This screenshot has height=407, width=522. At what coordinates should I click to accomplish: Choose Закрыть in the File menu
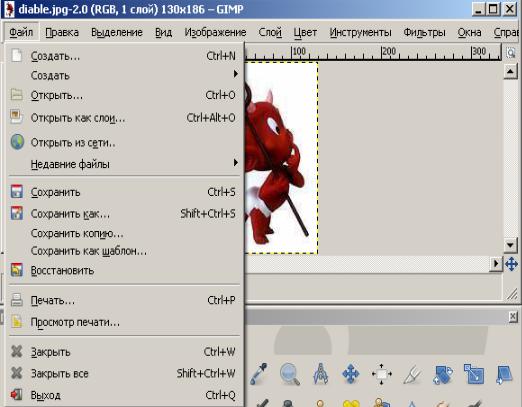point(124,352)
